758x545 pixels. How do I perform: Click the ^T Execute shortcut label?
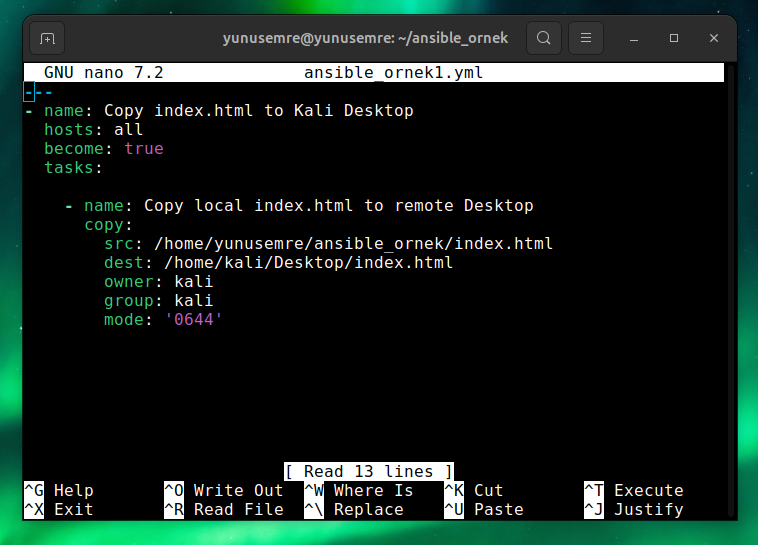tap(633, 490)
